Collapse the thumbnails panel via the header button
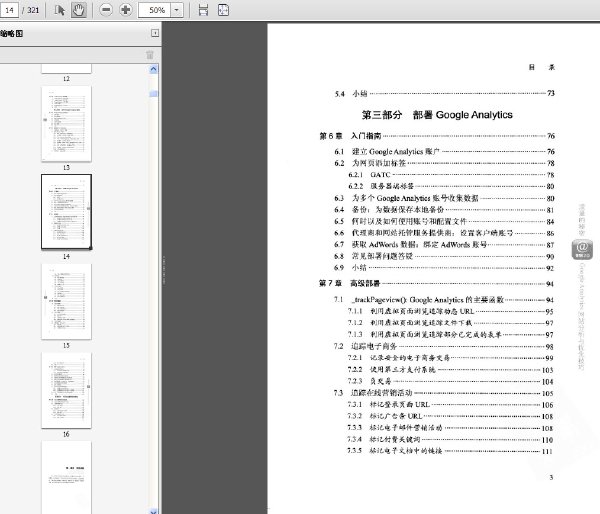The height and width of the screenshot is (514, 600). pos(155,33)
